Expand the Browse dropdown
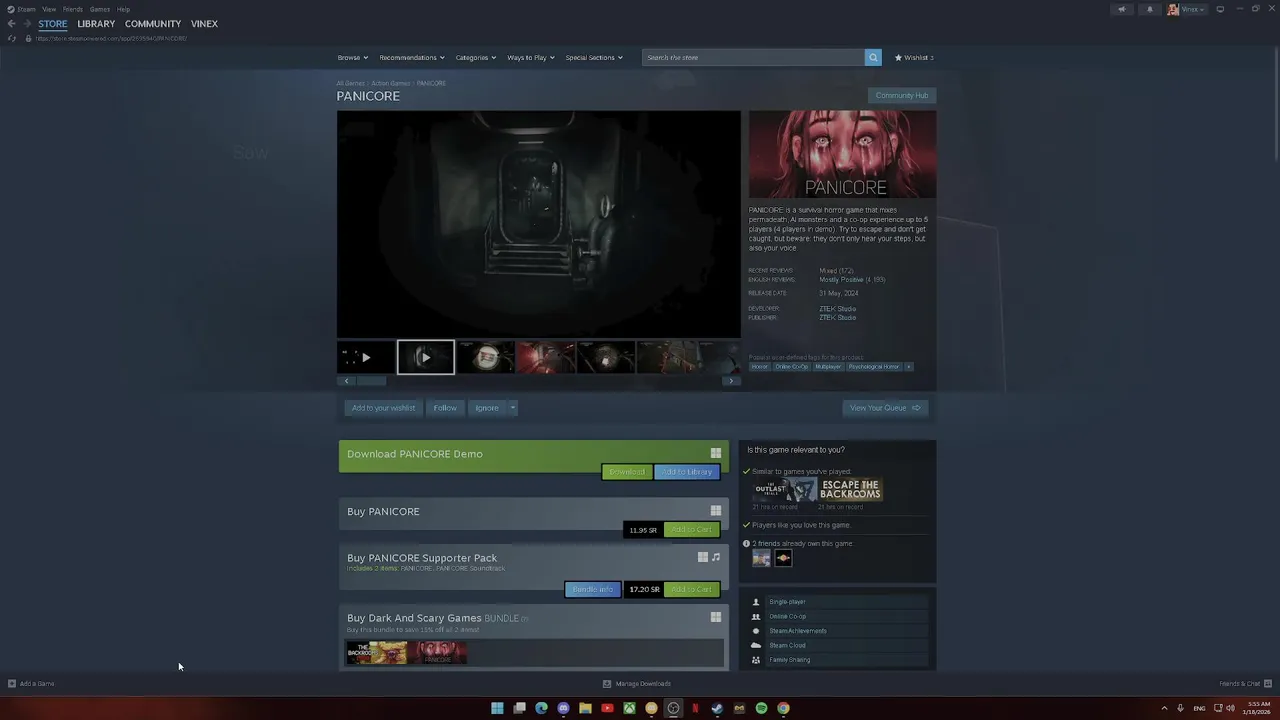The height and width of the screenshot is (720, 1280). [x=353, y=57]
